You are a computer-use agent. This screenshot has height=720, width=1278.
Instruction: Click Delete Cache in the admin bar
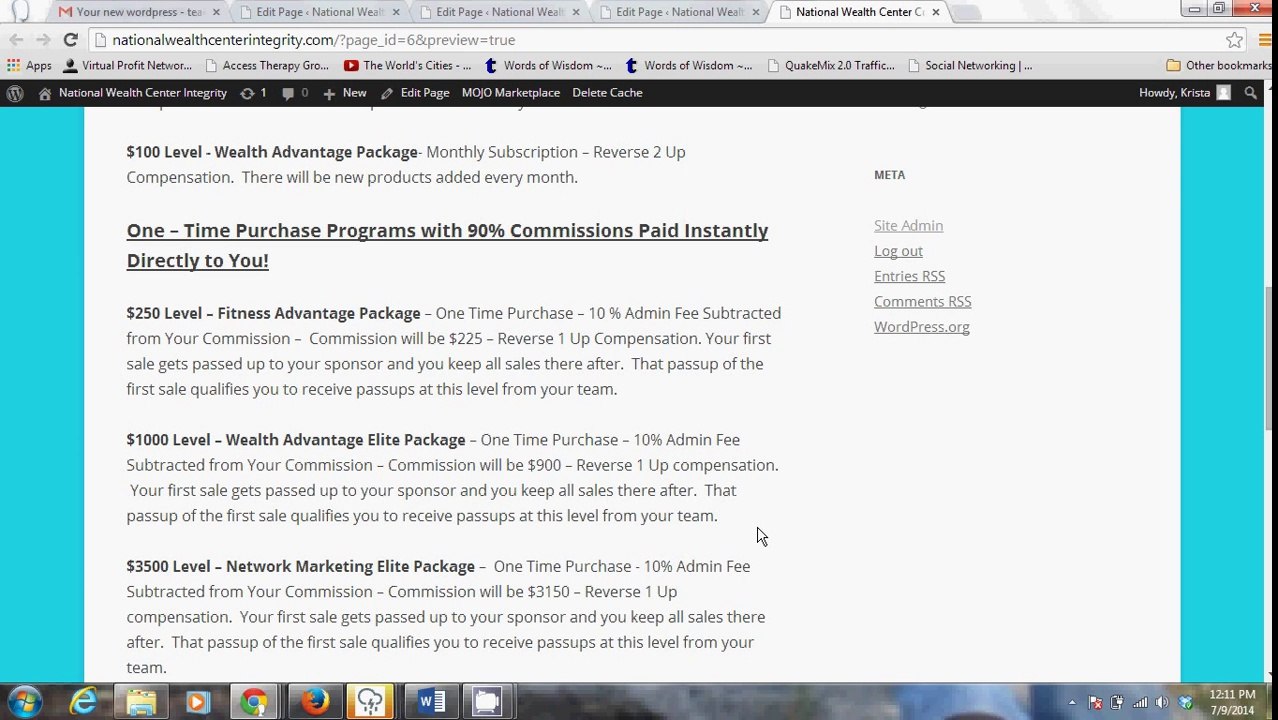point(607,93)
